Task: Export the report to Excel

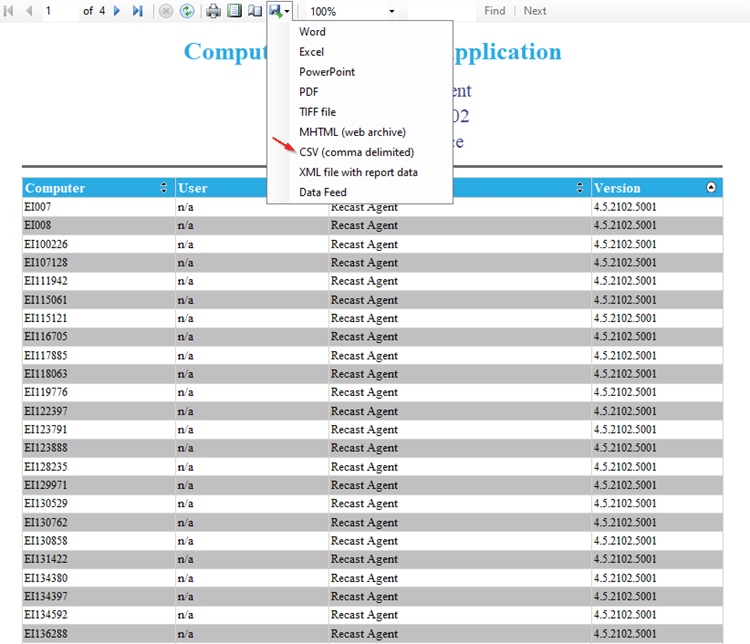Action: 312,52
